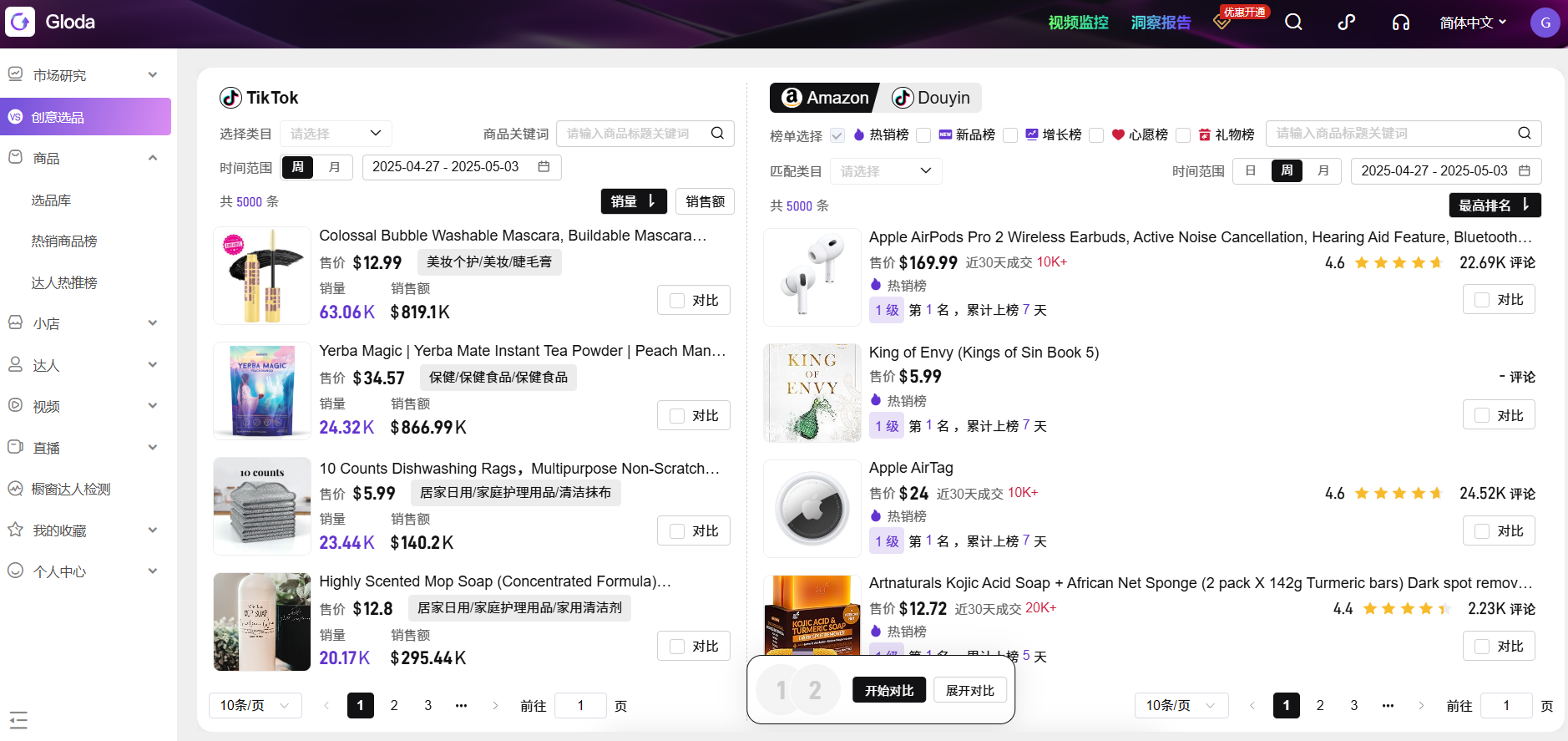Switch to the Douyin tab

(931, 98)
